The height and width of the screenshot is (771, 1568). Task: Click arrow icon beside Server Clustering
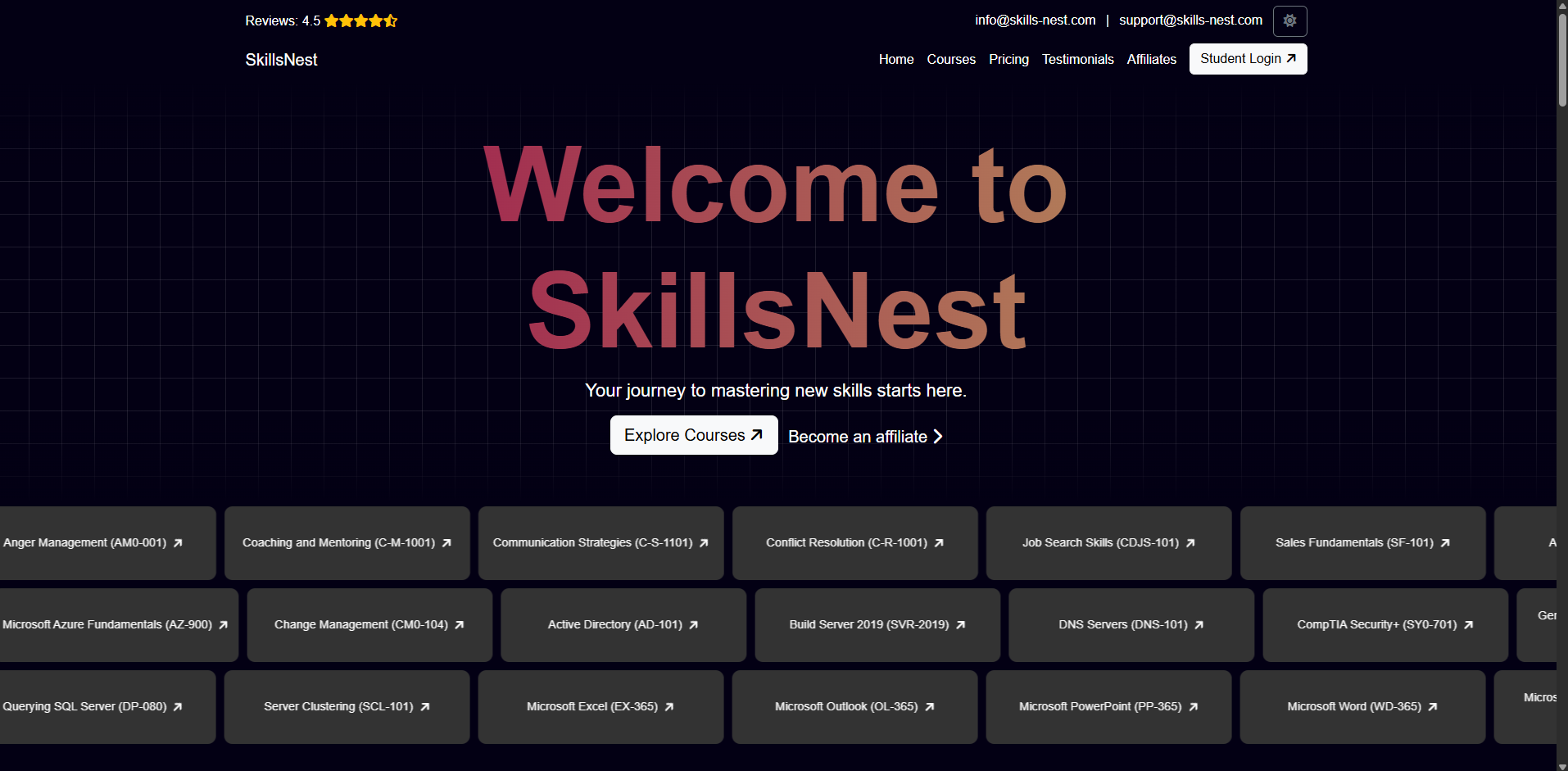pyautogui.click(x=425, y=706)
